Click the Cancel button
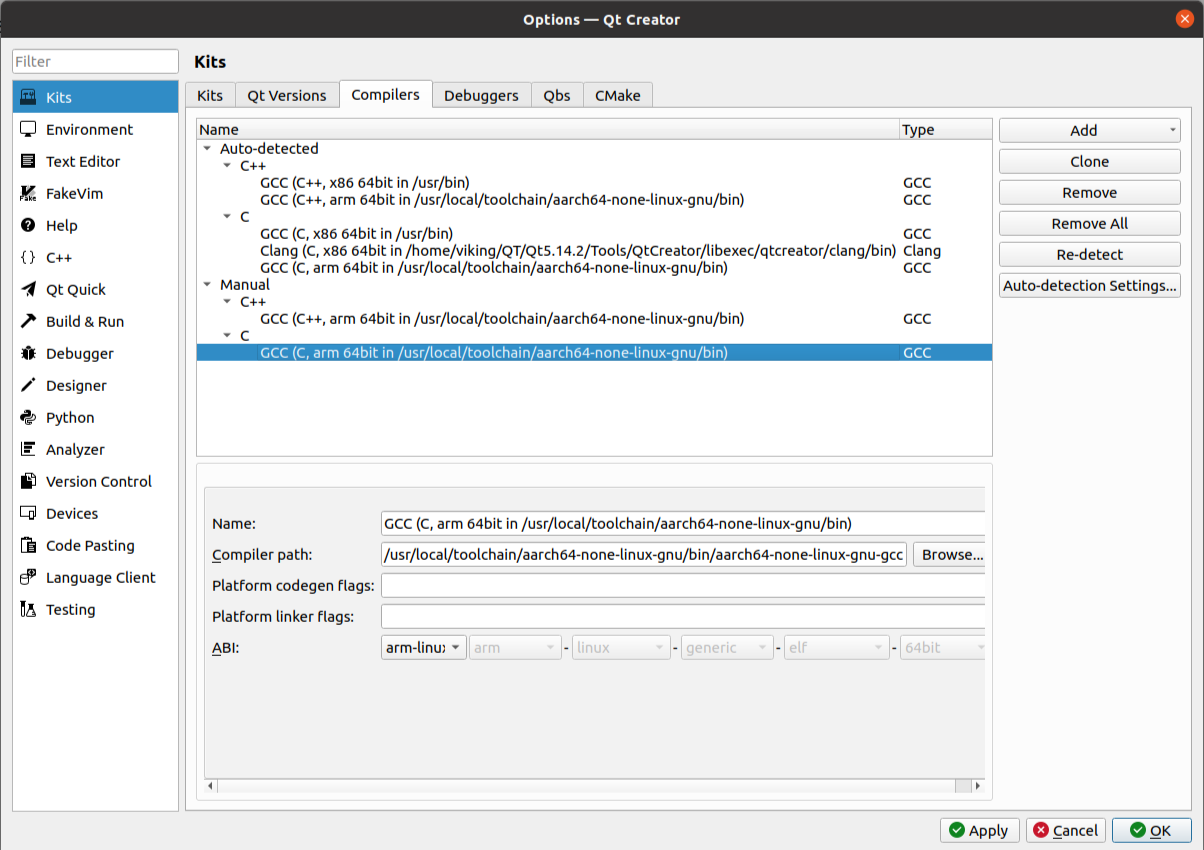The height and width of the screenshot is (850, 1204). click(1066, 830)
